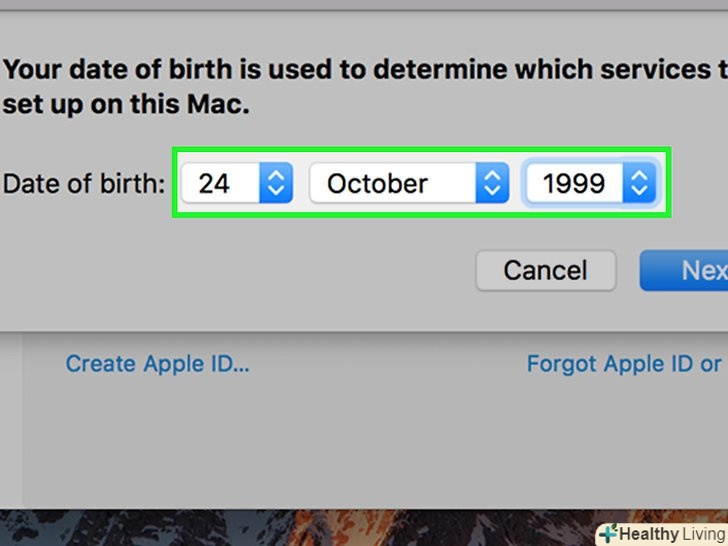Viewport: 728px width, 546px height.
Task: Open the Forgot Apple ID link
Action: 624,363
